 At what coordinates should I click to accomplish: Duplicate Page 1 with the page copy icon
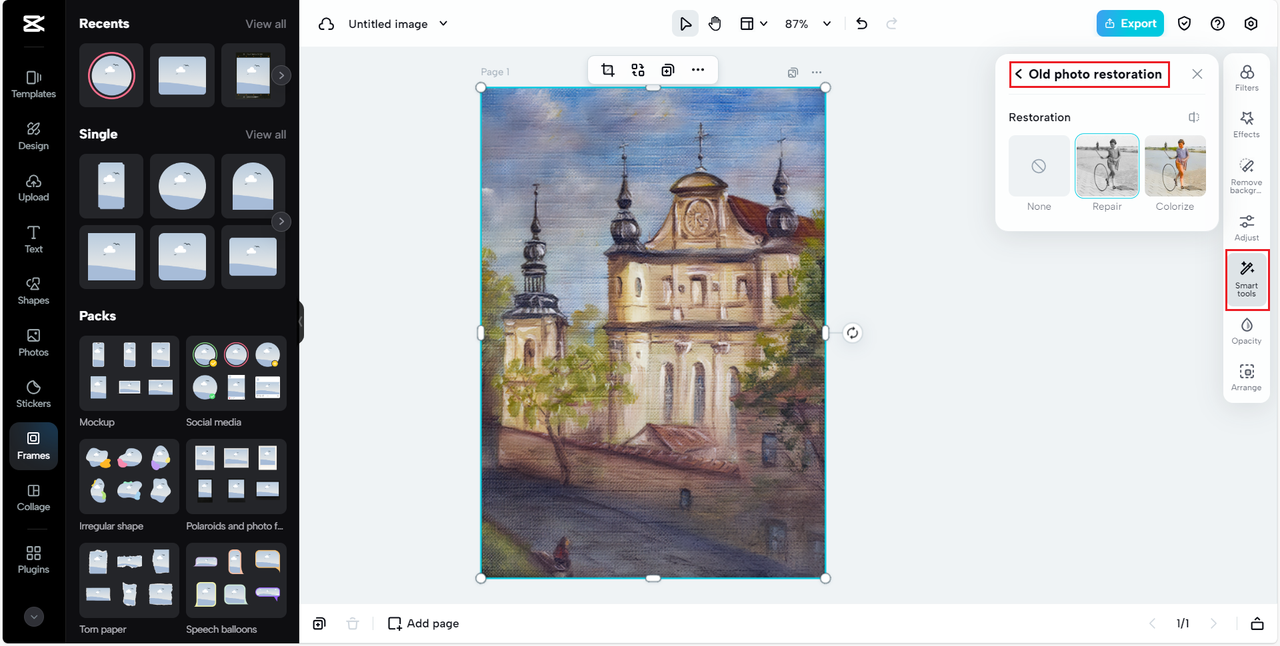[x=793, y=72]
